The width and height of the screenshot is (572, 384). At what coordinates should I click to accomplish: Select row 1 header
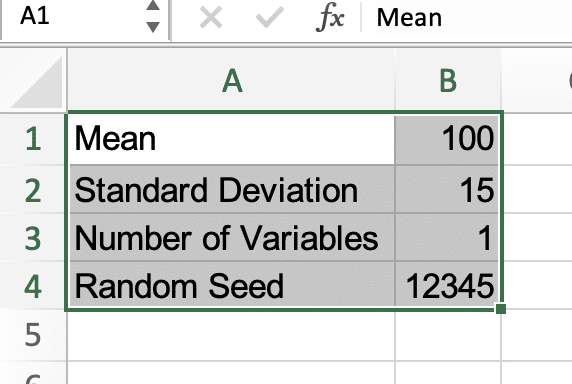tap(33, 139)
